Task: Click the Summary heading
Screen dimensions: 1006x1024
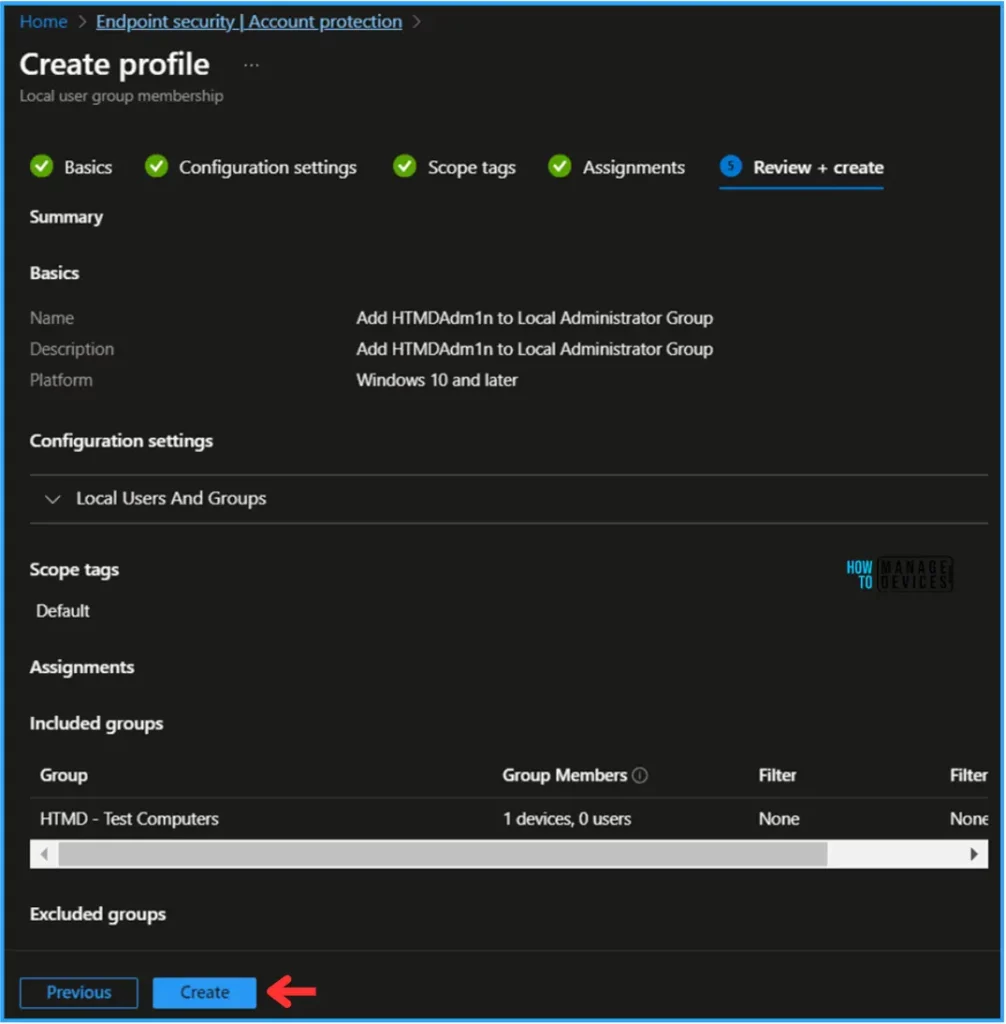Action: click(x=66, y=217)
